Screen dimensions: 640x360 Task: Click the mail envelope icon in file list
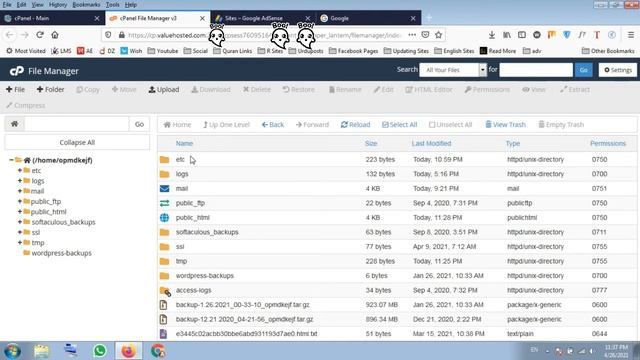[164, 189]
